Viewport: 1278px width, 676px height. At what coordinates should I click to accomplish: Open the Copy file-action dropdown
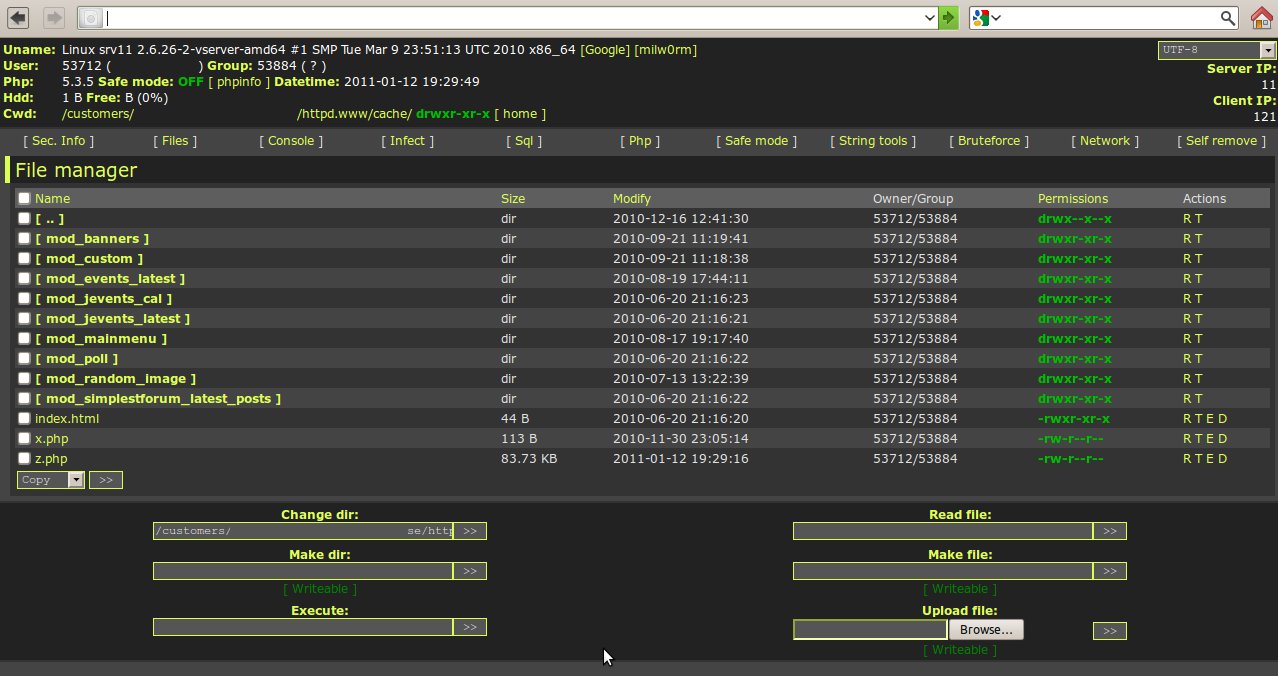click(x=50, y=480)
